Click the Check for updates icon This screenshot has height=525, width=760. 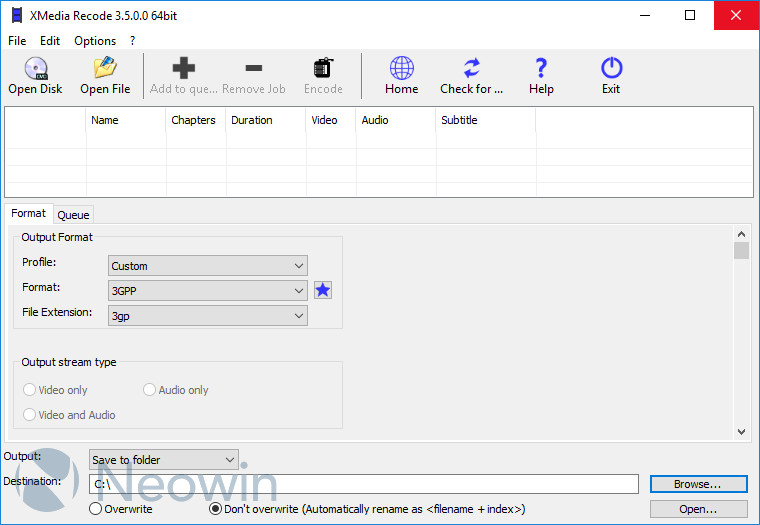[x=471, y=69]
